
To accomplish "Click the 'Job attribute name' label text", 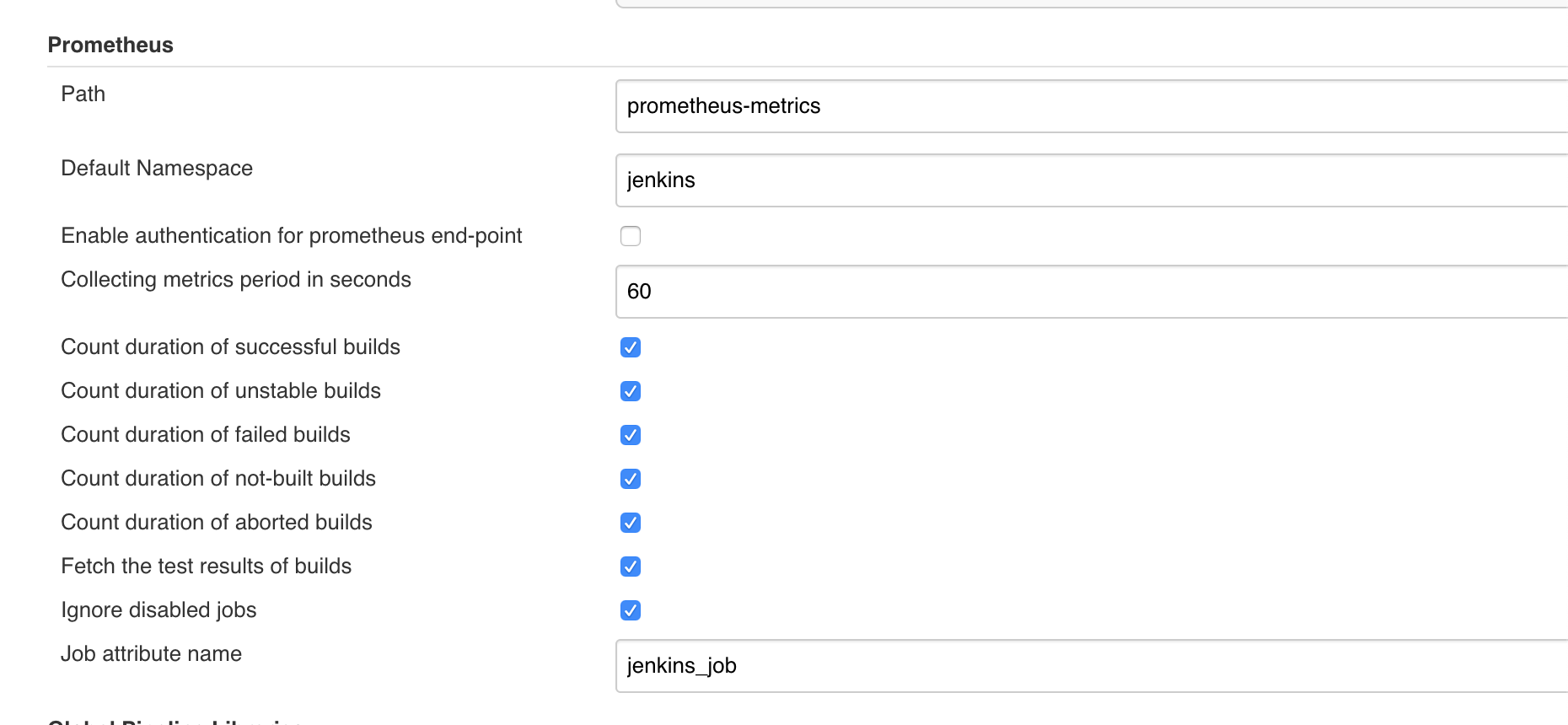I will coord(152,653).
